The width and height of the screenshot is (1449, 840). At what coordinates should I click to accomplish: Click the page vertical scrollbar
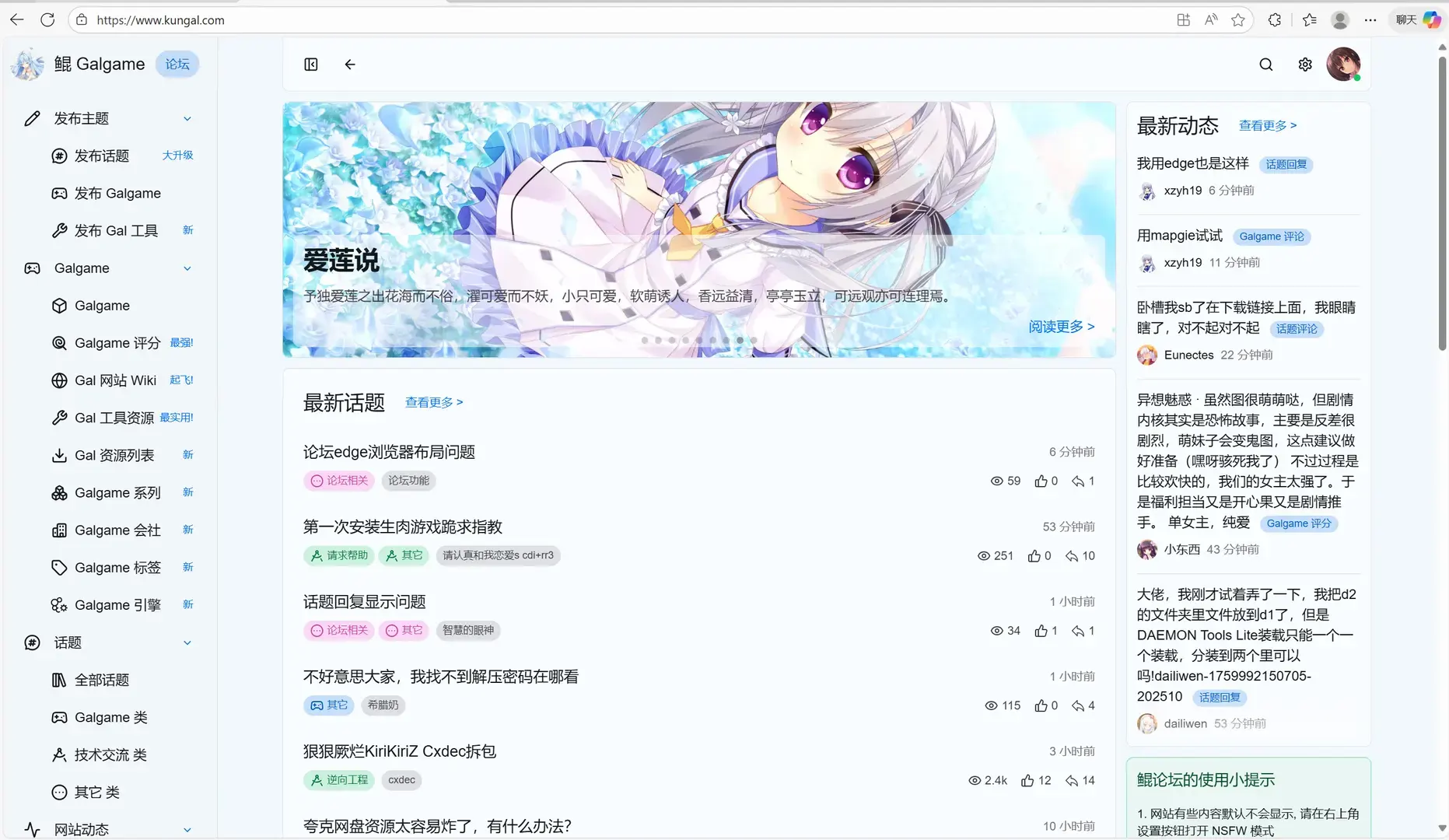coord(1442,202)
